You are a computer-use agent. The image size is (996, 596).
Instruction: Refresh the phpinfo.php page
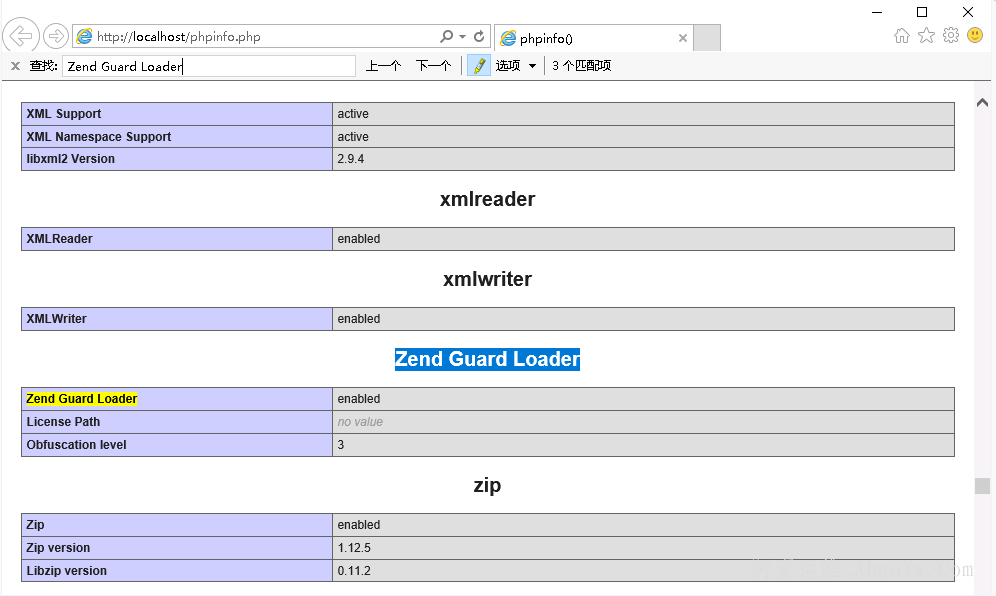tap(479, 37)
